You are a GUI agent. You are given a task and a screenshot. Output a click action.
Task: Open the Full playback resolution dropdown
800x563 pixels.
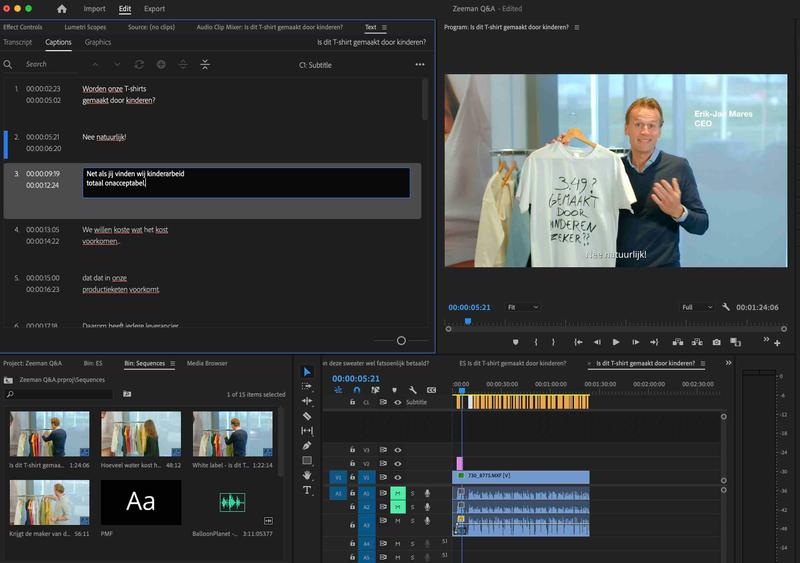pyautogui.click(x=696, y=307)
